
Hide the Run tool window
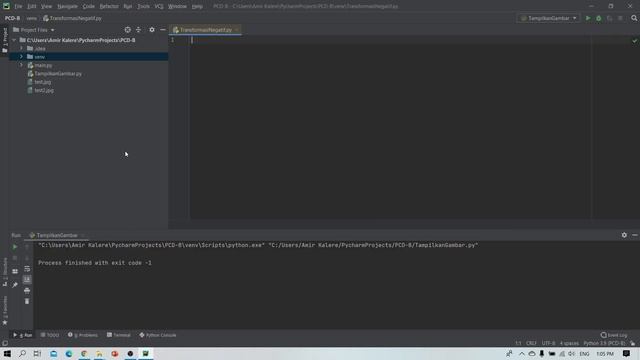coord(635,235)
